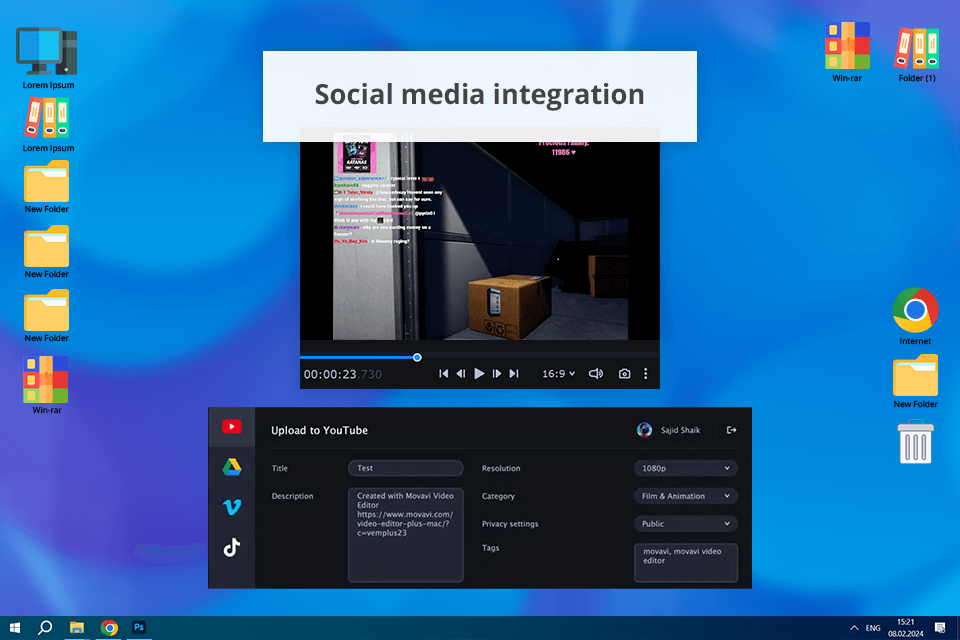Image resolution: width=960 pixels, height=640 pixels.
Task: Click the Tags text box
Action: 686,562
